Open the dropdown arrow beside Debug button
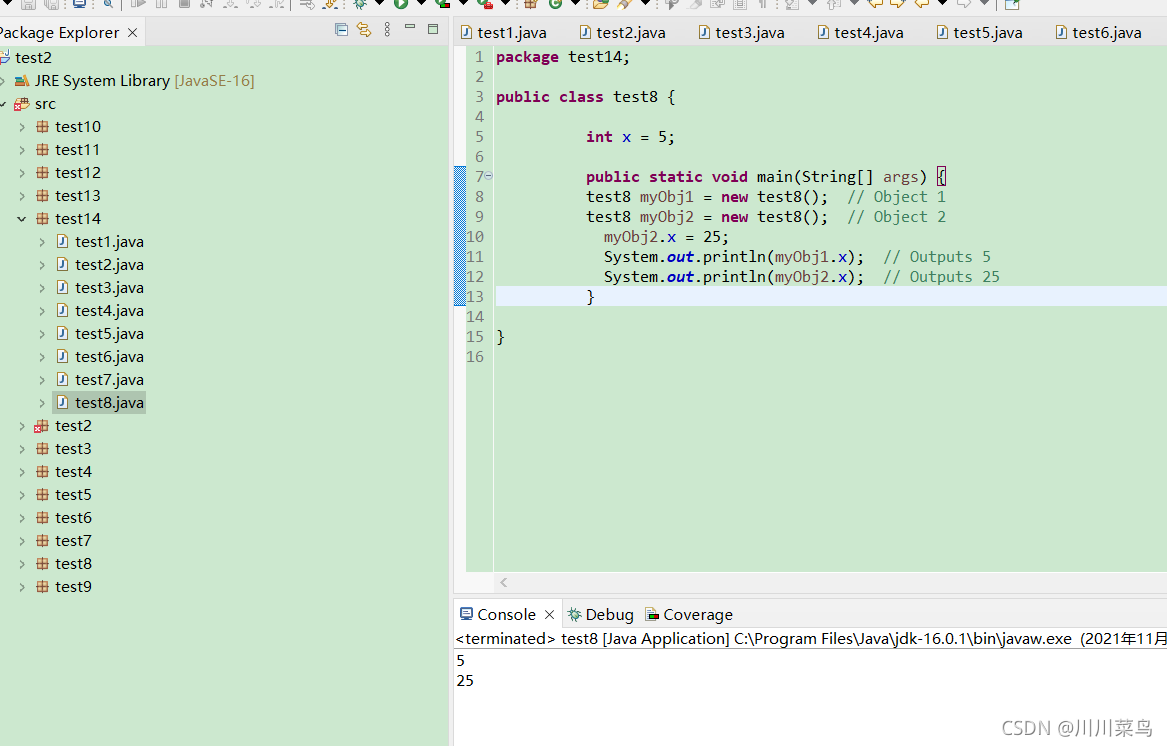The height and width of the screenshot is (746, 1167). click(379, 4)
